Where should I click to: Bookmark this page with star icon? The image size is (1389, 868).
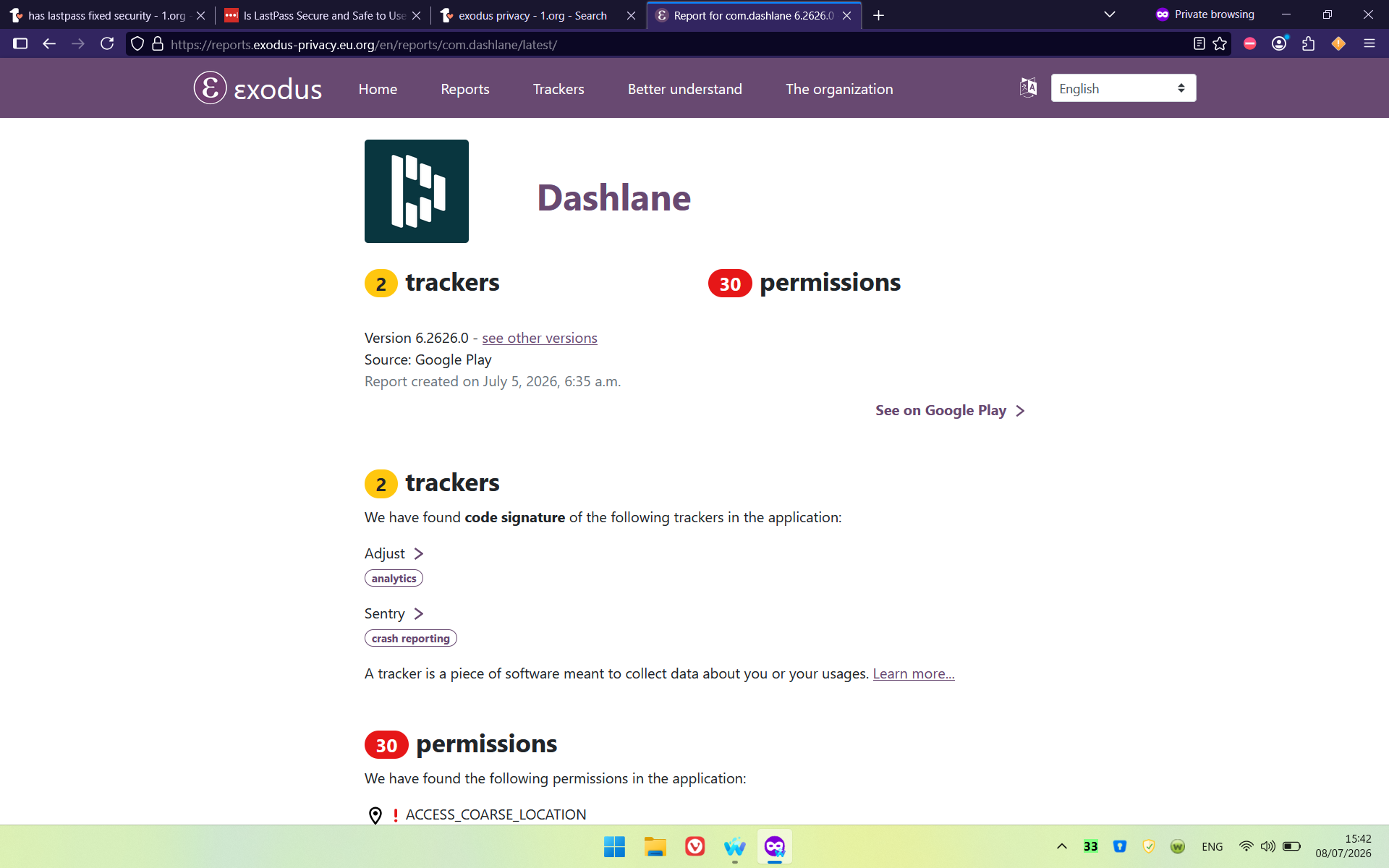(1220, 44)
